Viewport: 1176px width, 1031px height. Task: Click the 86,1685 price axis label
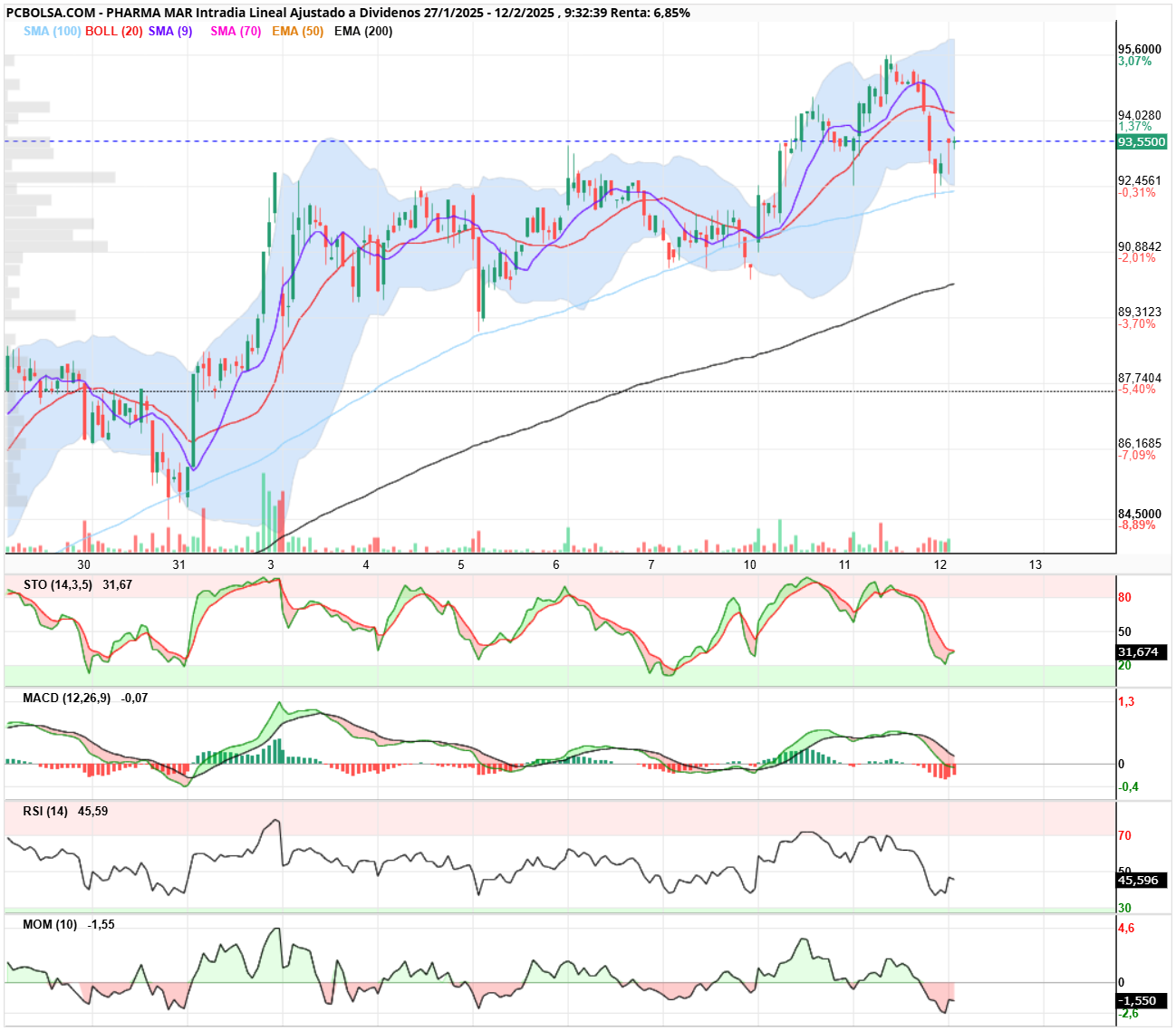pos(1139,443)
